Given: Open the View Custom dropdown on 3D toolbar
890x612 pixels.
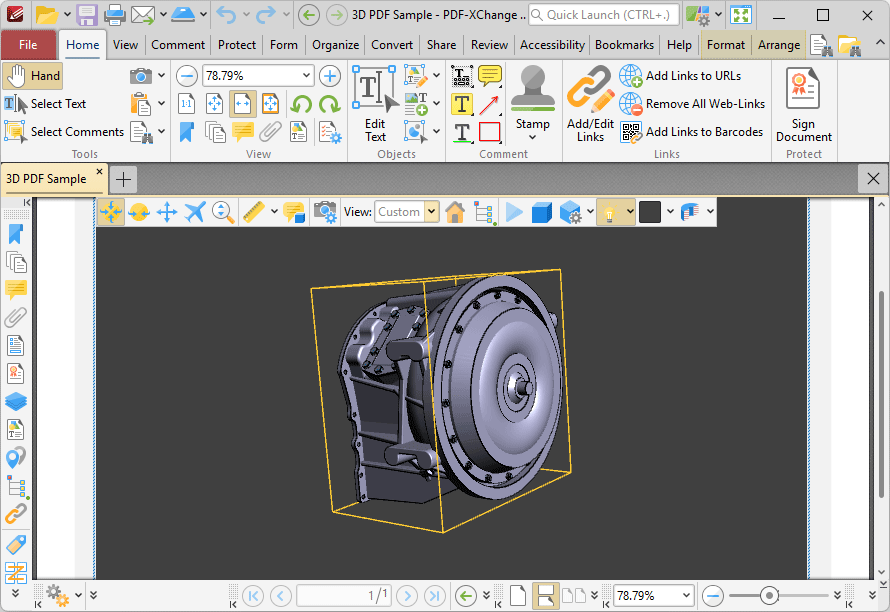Looking at the screenshot, I should [x=430, y=211].
